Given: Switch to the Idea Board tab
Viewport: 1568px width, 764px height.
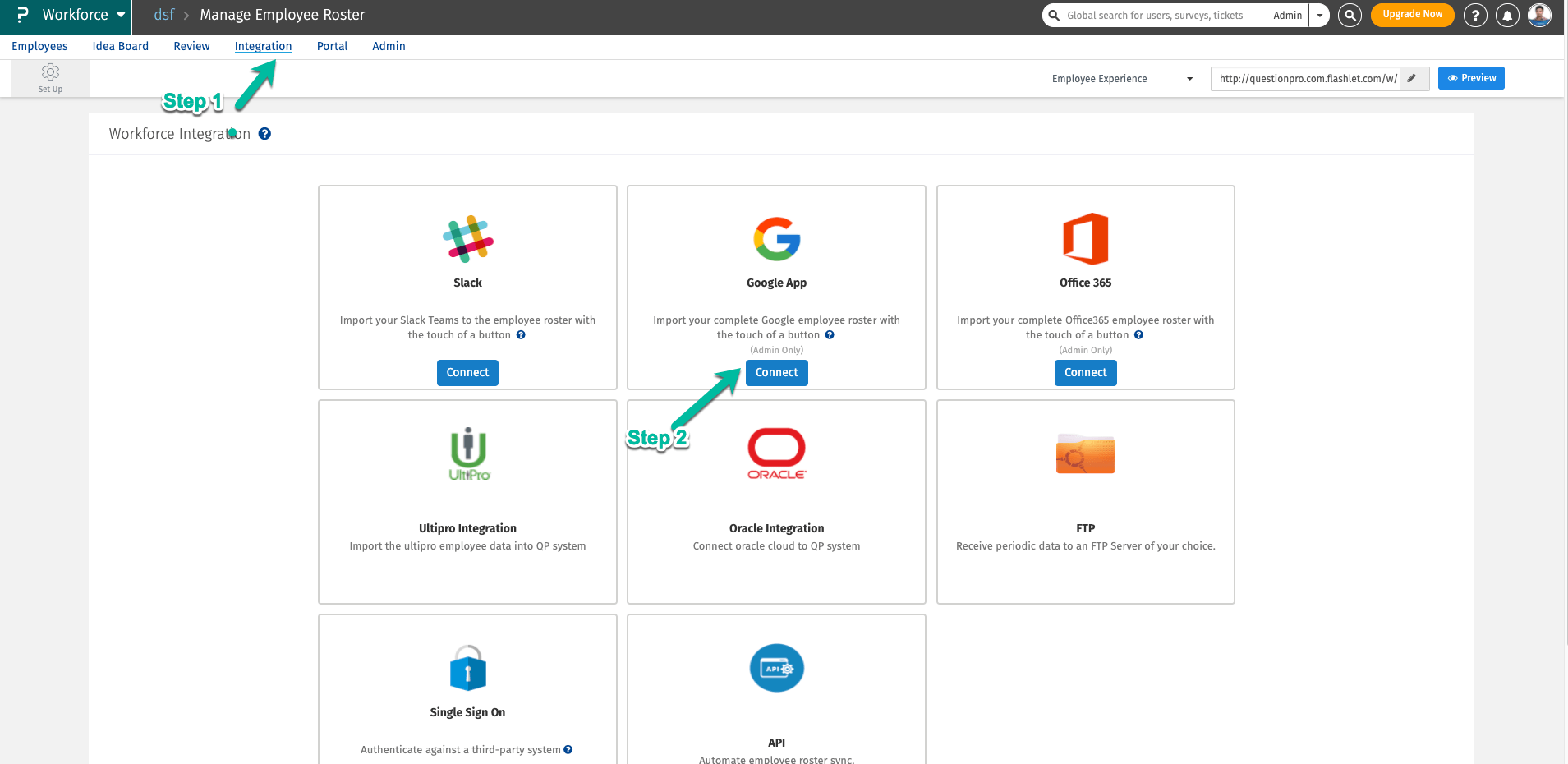Looking at the screenshot, I should [121, 47].
